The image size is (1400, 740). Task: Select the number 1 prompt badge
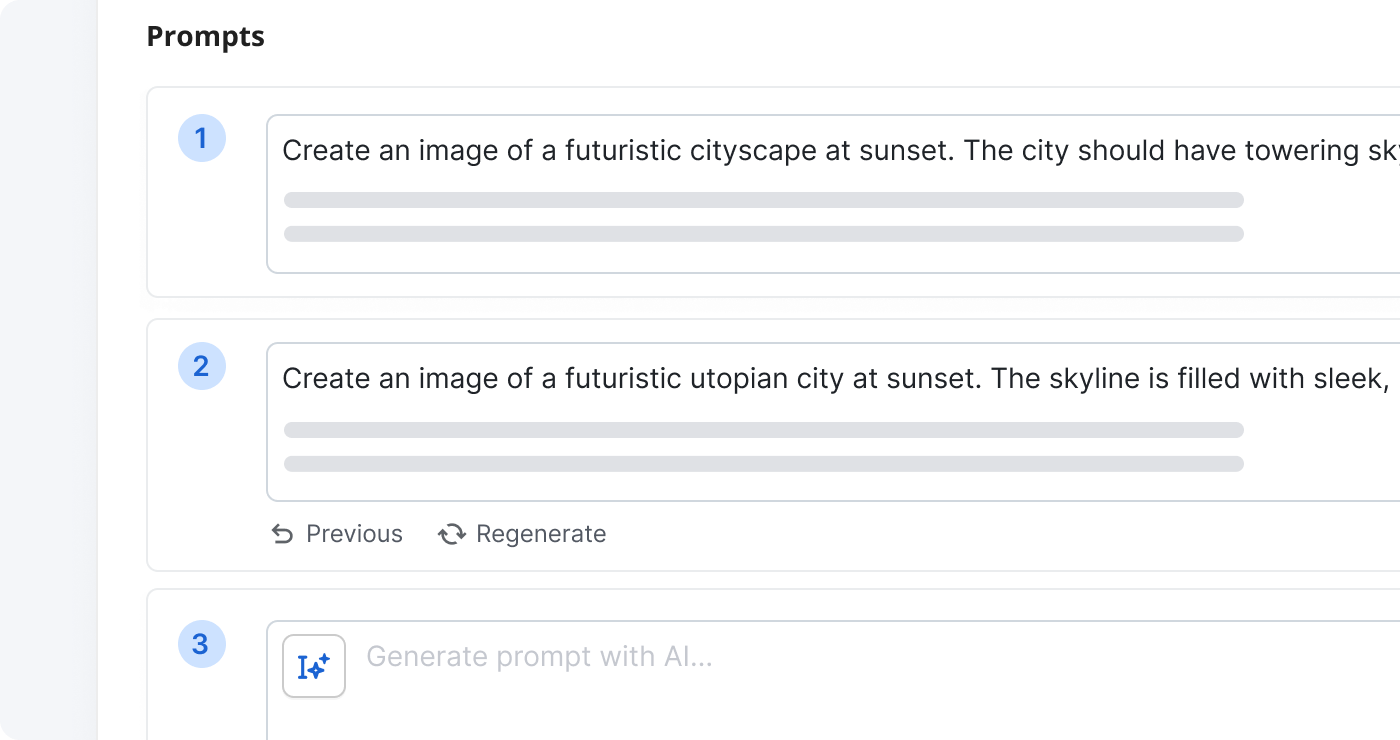202,138
